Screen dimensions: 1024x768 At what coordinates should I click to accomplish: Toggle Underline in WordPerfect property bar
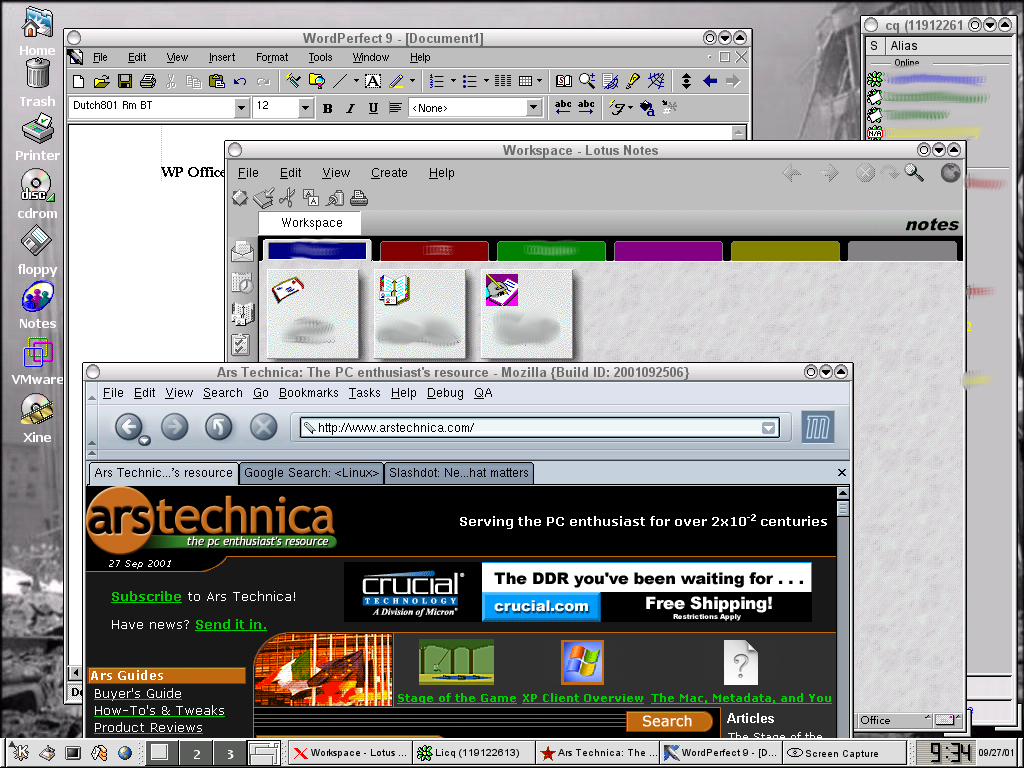pos(373,108)
